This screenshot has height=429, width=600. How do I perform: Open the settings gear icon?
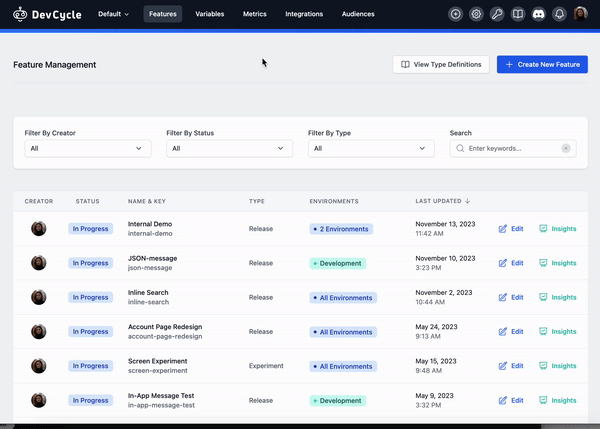[476, 14]
